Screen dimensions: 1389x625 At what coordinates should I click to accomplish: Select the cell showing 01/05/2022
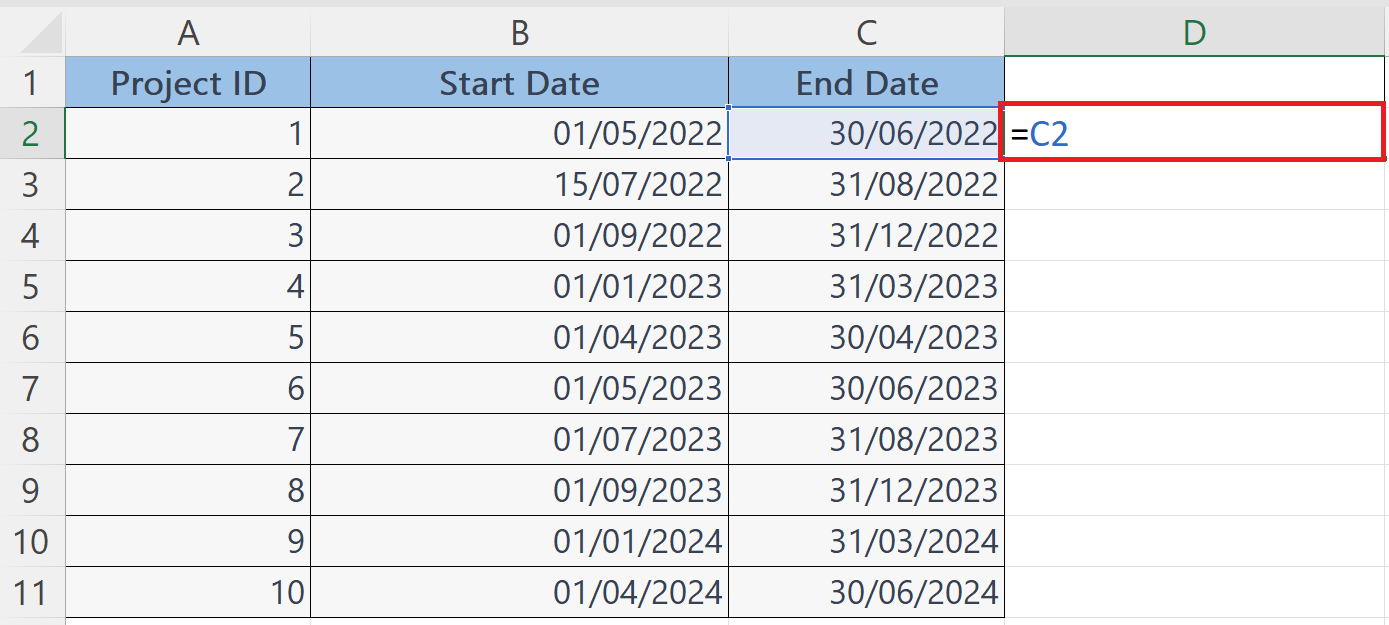[518, 133]
